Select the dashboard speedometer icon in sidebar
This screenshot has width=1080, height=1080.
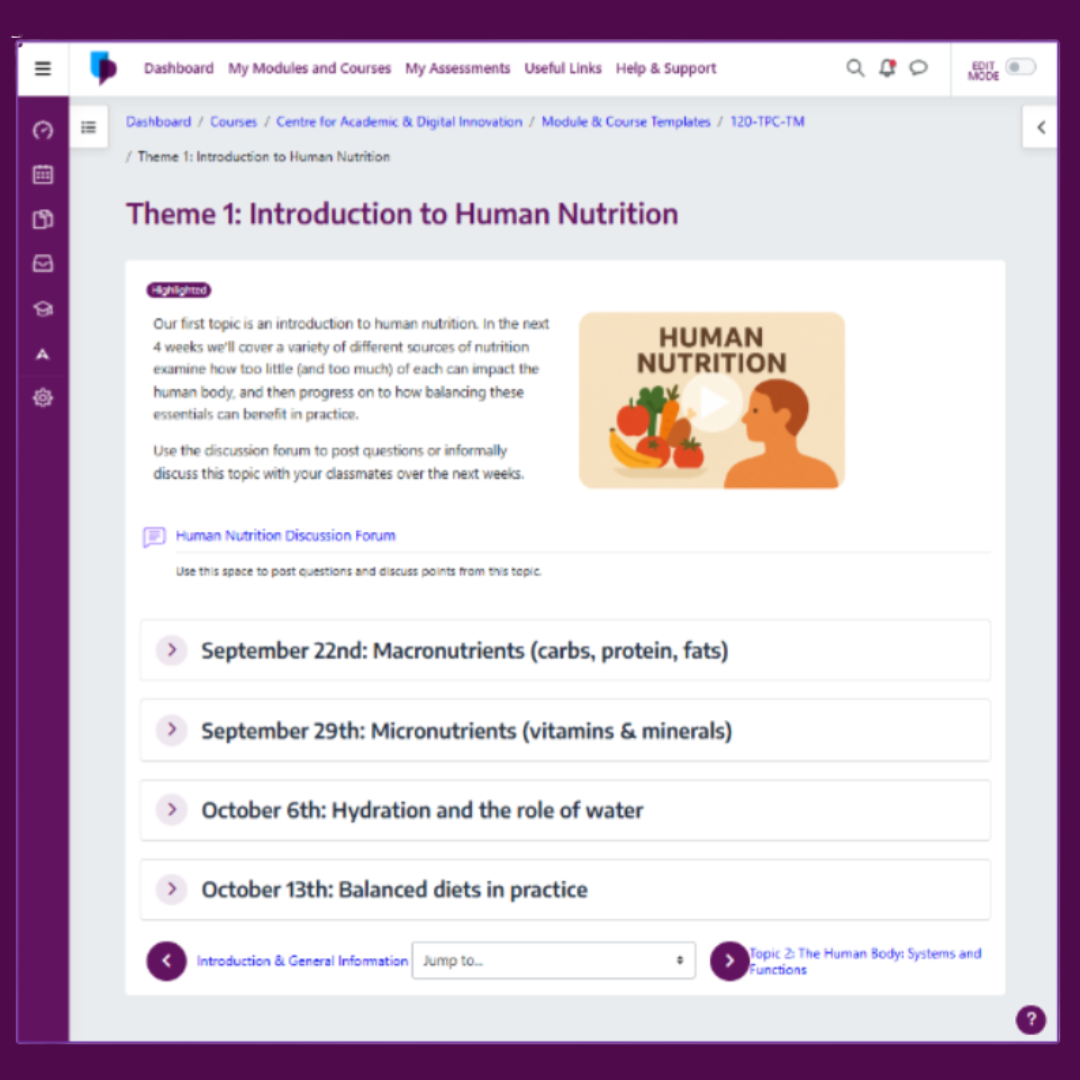click(x=42, y=129)
